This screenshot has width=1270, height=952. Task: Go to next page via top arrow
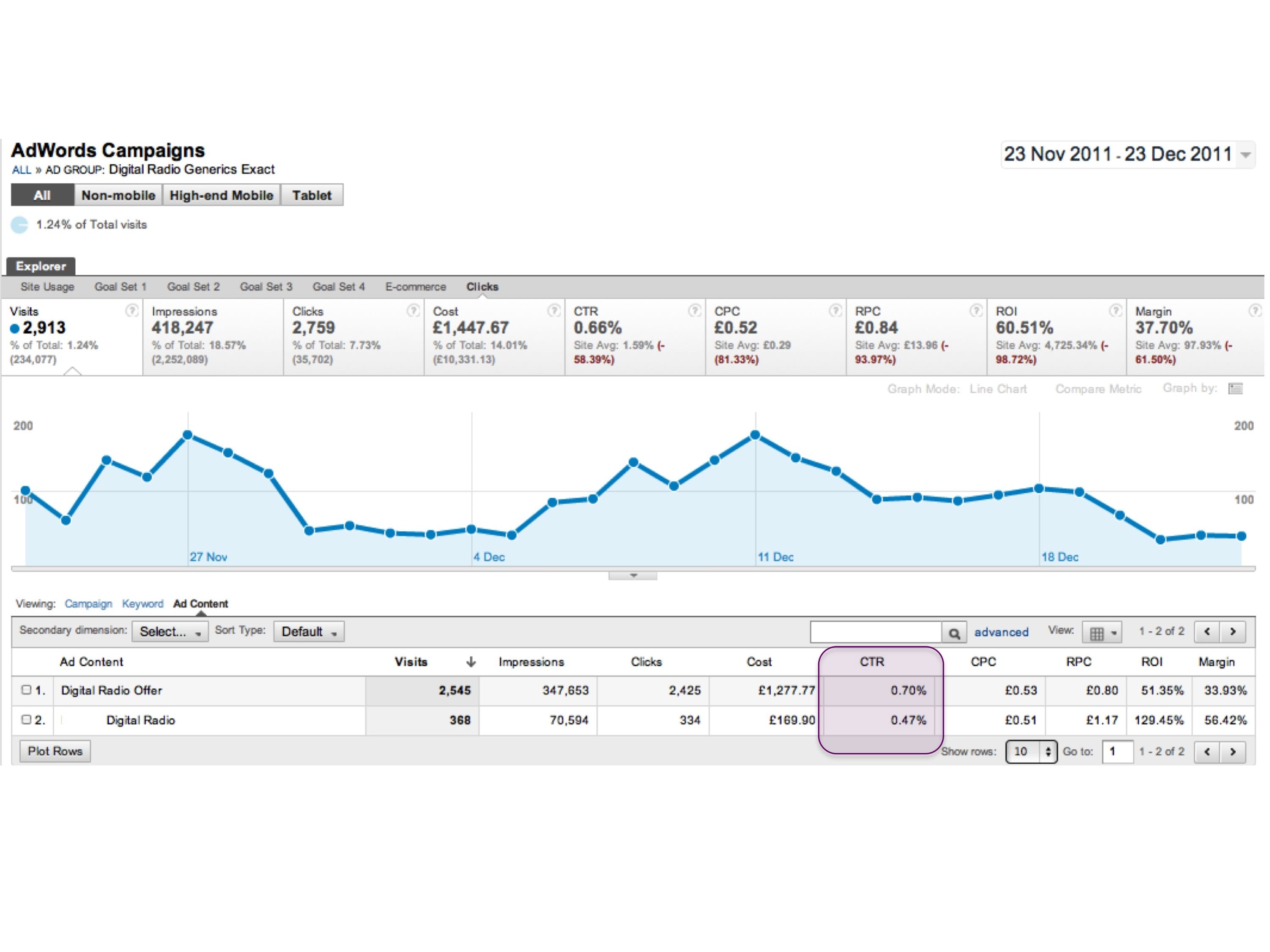click(1233, 632)
